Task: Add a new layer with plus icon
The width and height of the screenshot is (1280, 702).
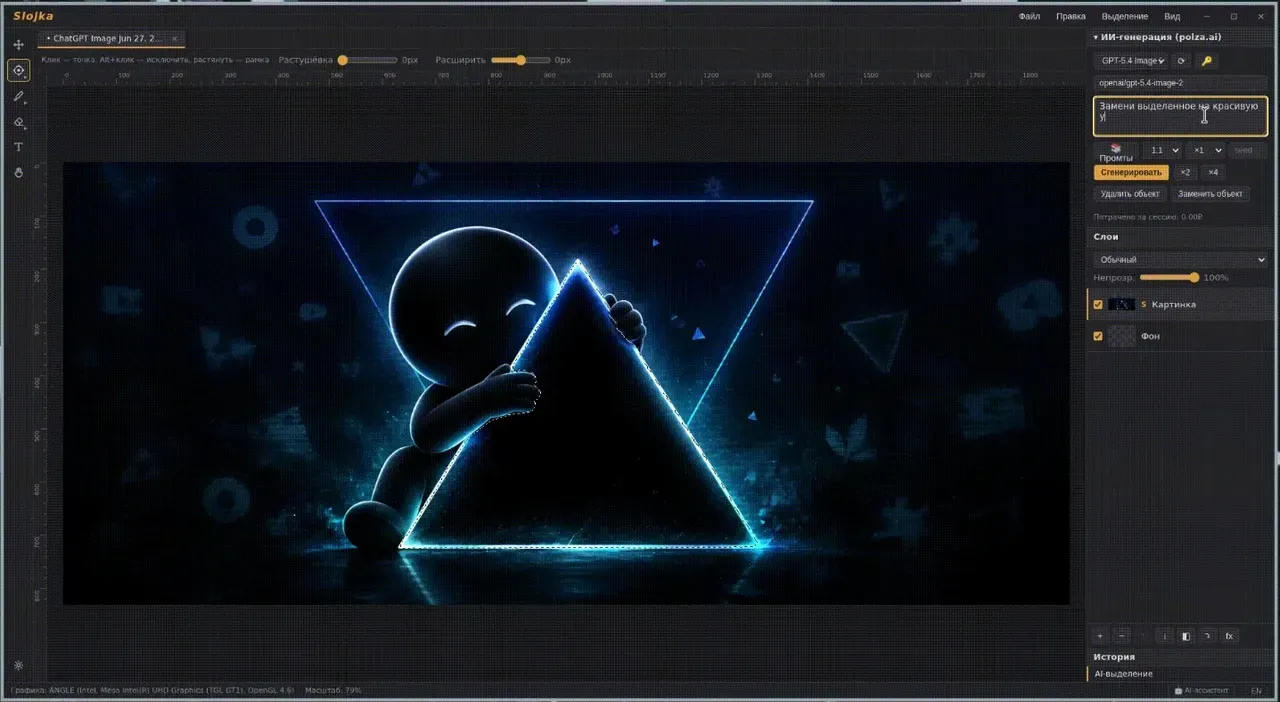Action: [x=1100, y=635]
